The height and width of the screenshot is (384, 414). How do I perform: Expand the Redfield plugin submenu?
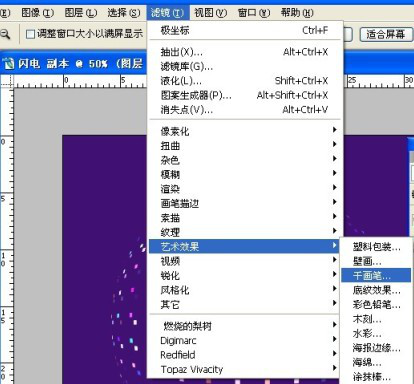pos(245,355)
